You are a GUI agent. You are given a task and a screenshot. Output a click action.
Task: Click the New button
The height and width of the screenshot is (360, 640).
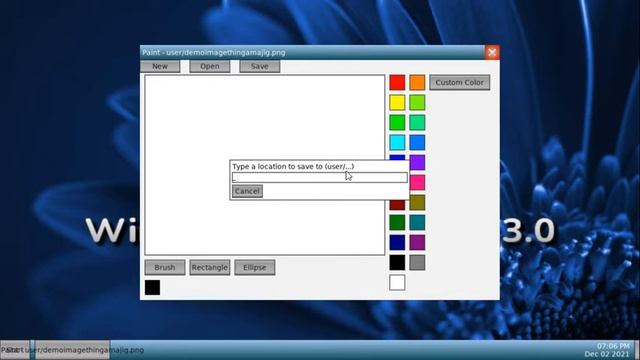click(160, 66)
